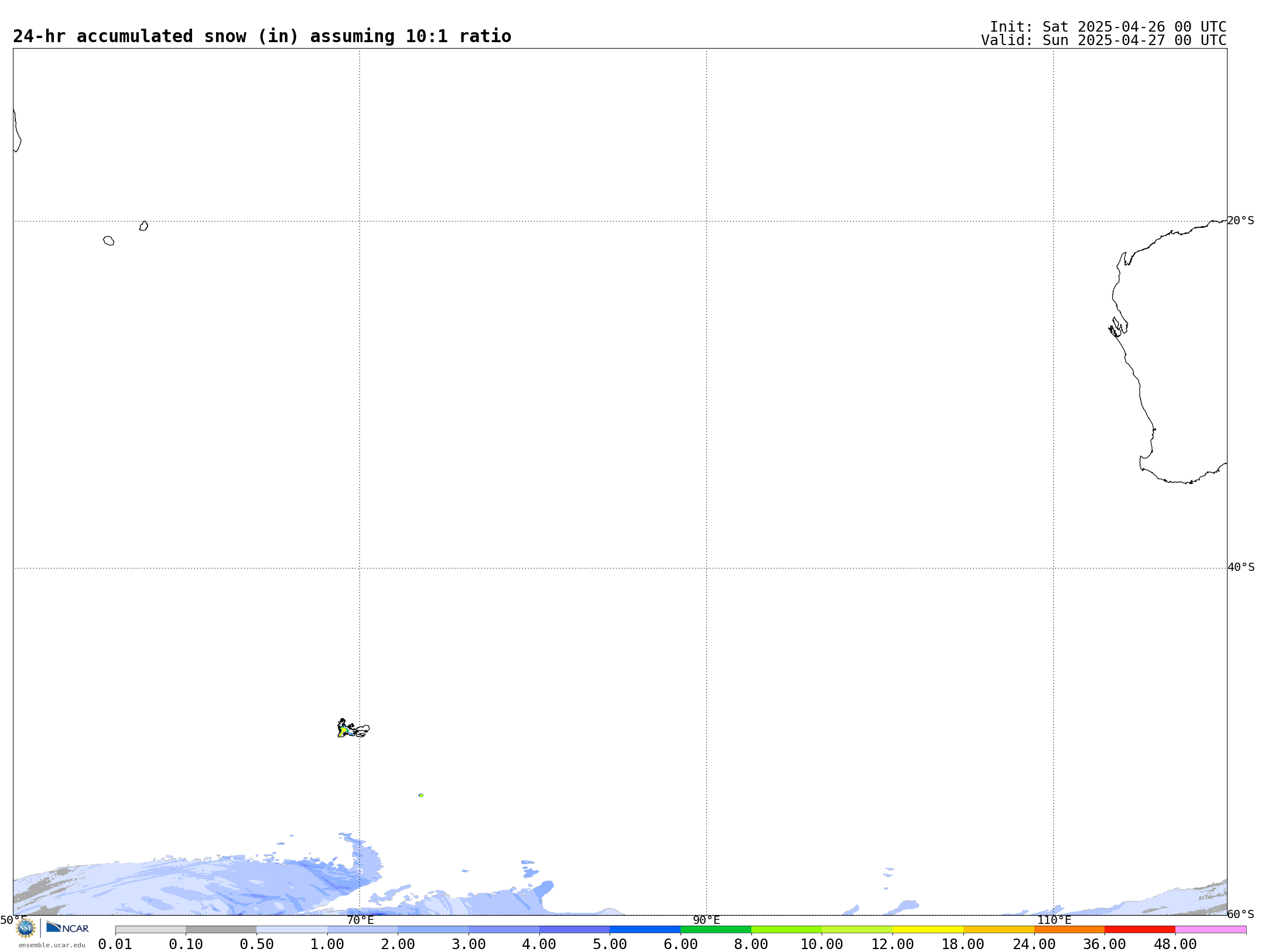Click the 12.00 colorbar value
The width and height of the screenshot is (1265, 952).
pos(893,944)
